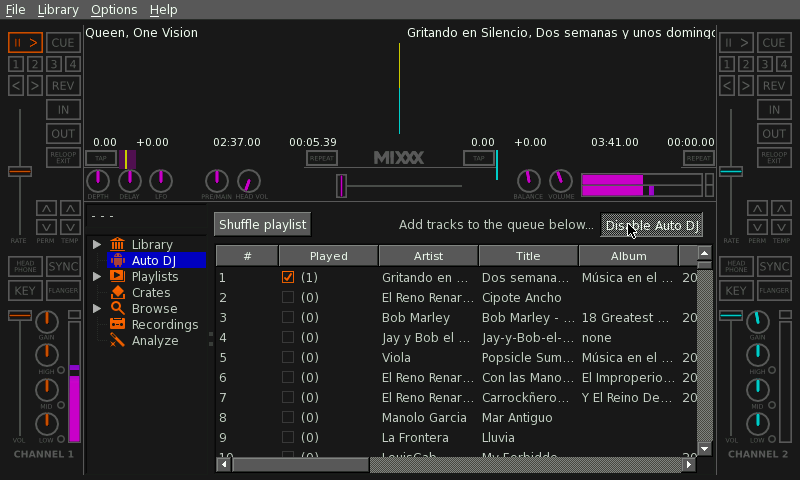Click the Shuffle playlist button

point(262,224)
